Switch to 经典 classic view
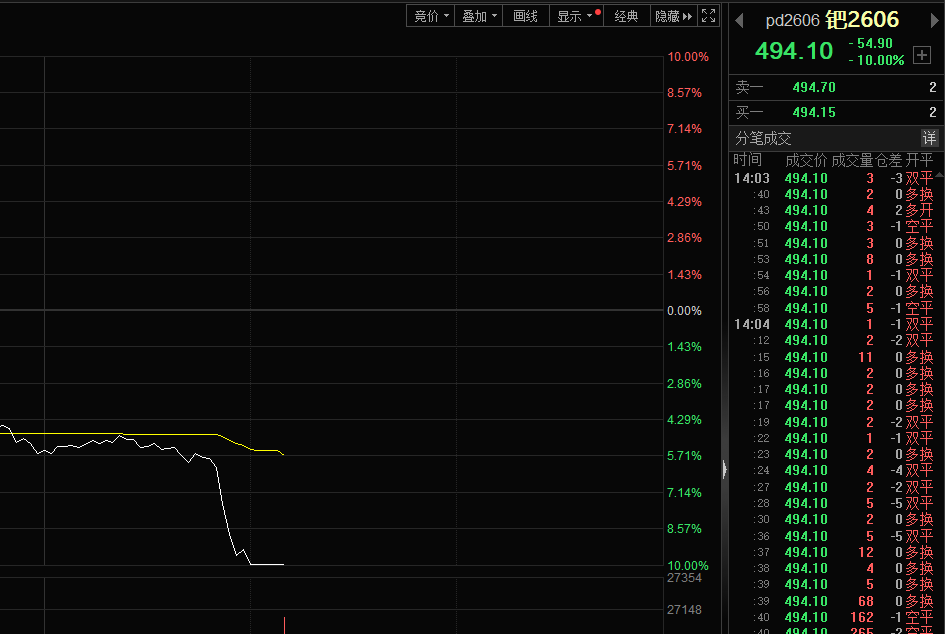This screenshot has width=945, height=634. [626, 16]
